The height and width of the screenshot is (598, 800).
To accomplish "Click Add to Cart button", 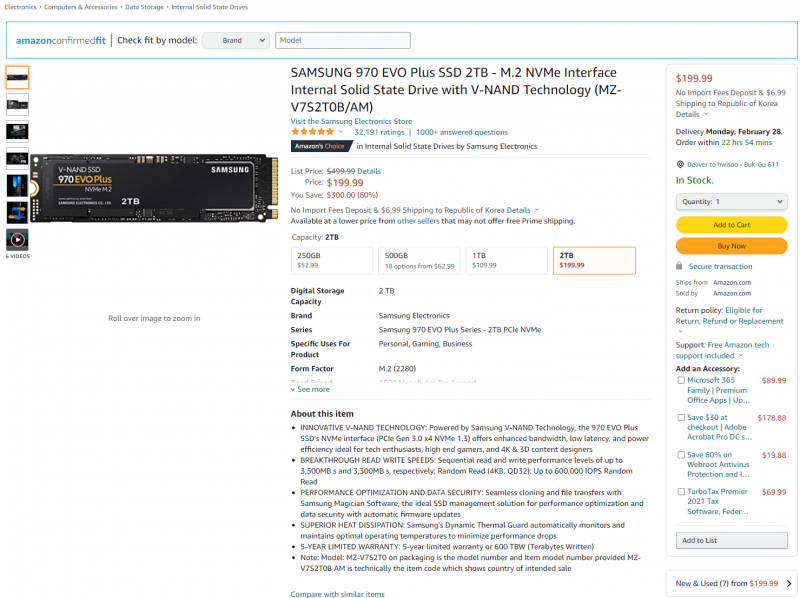I will point(732,225).
